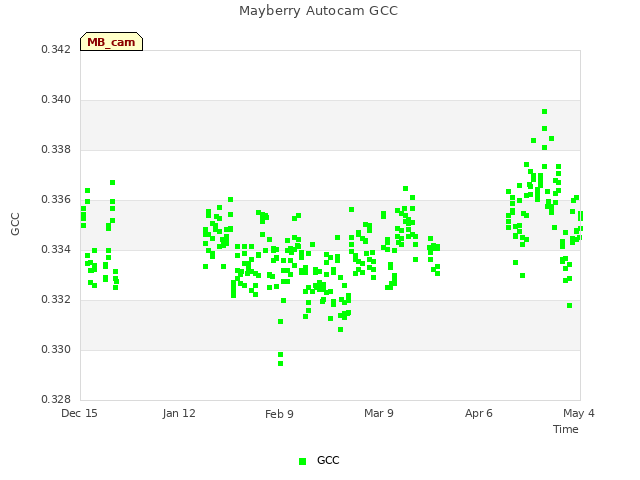The height and width of the screenshot is (480, 640).
Task: Click the Feb 9 x-axis label
Action: pyautogui.click(x=279, y=414)
